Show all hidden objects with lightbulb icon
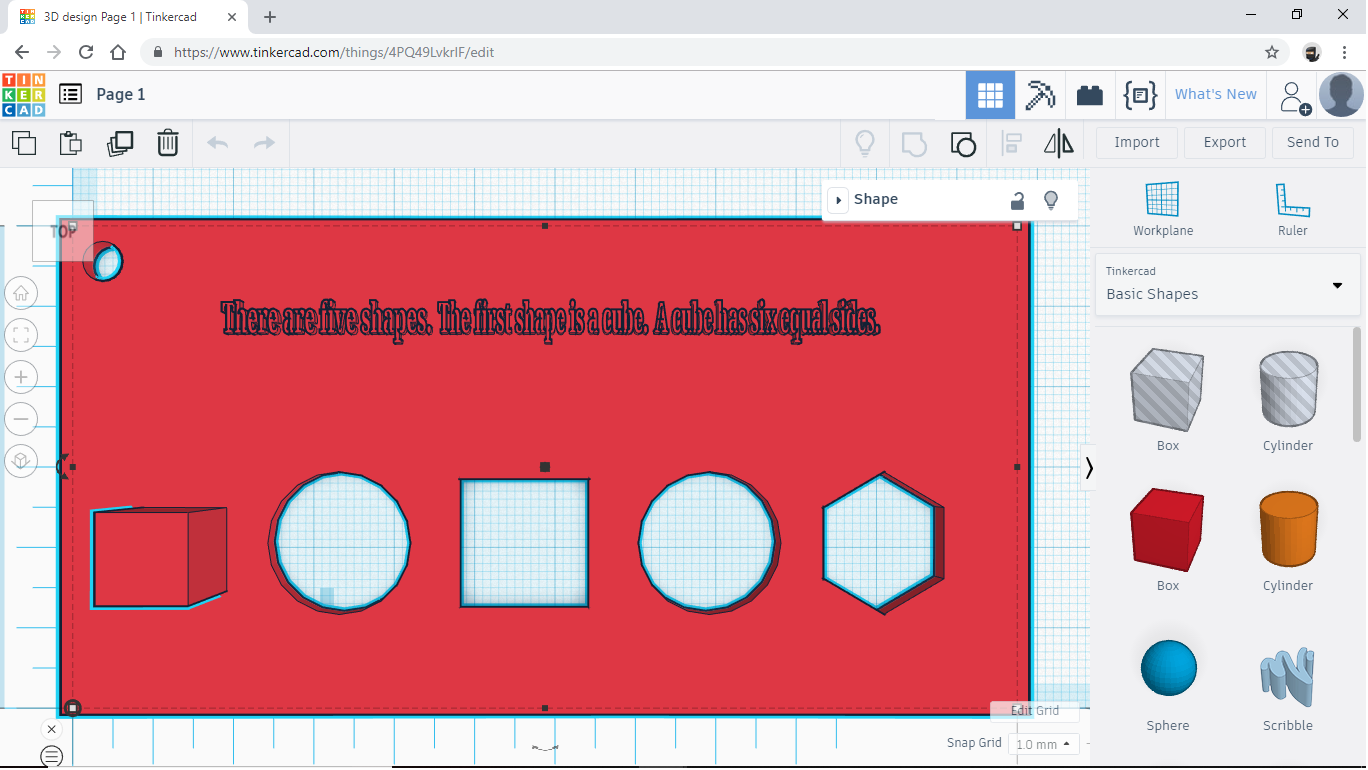 coord(865,143)
